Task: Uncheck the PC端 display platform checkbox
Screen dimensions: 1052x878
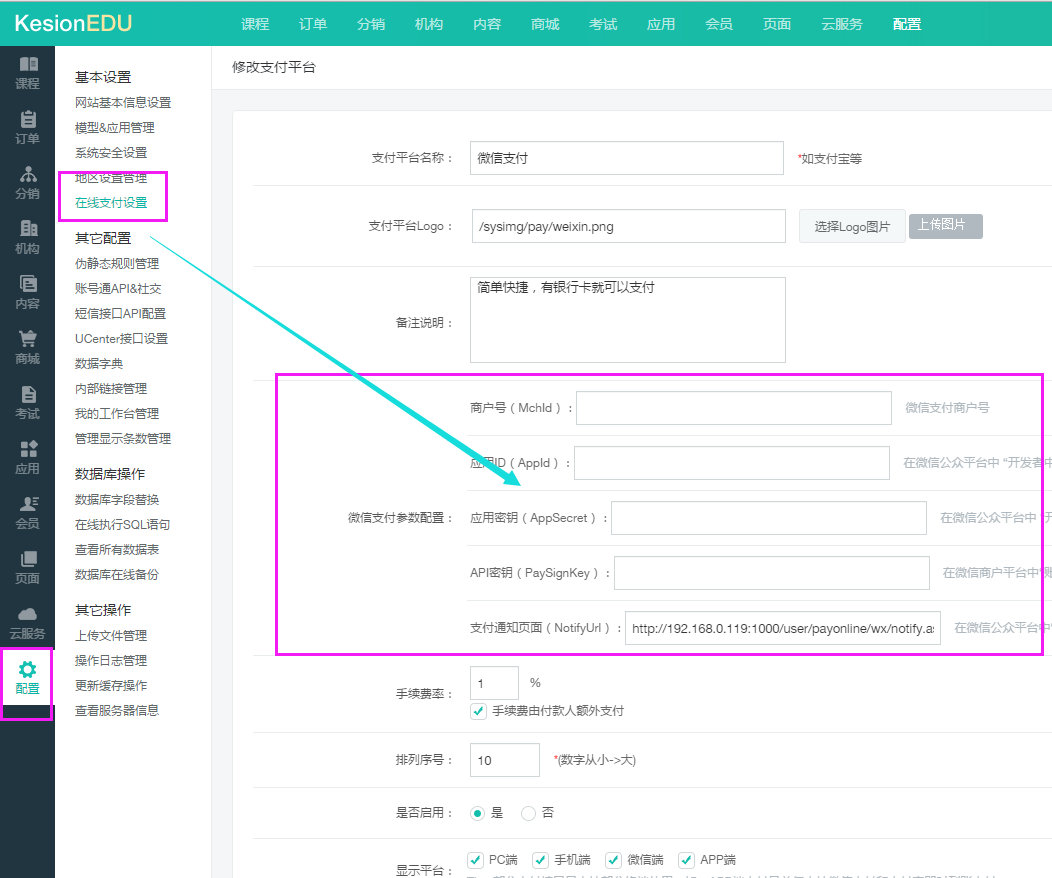Action: [x=476, y=860]
